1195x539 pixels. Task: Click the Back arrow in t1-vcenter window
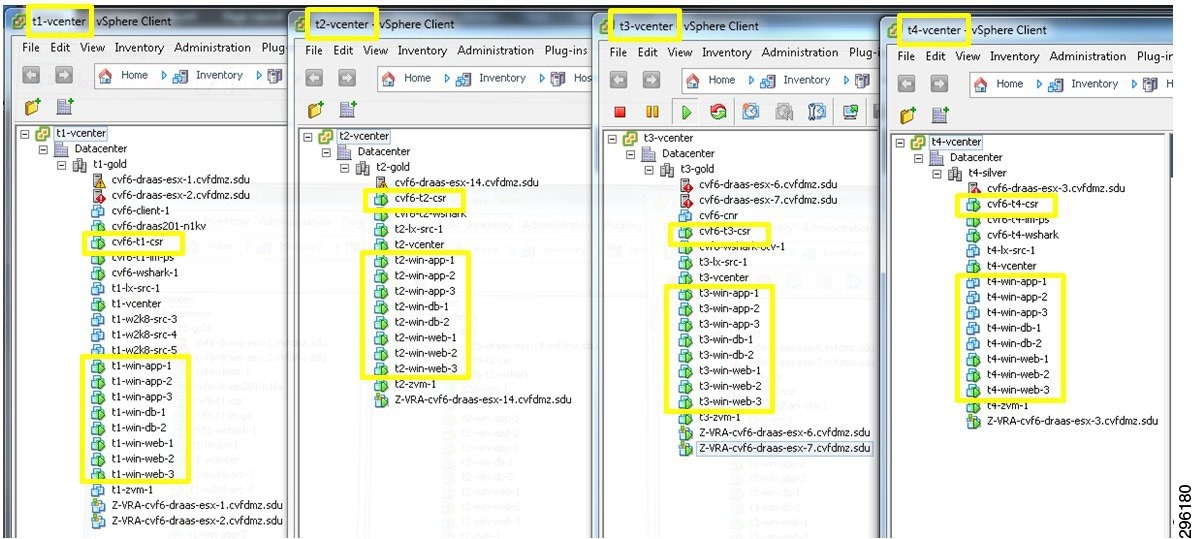31,75
